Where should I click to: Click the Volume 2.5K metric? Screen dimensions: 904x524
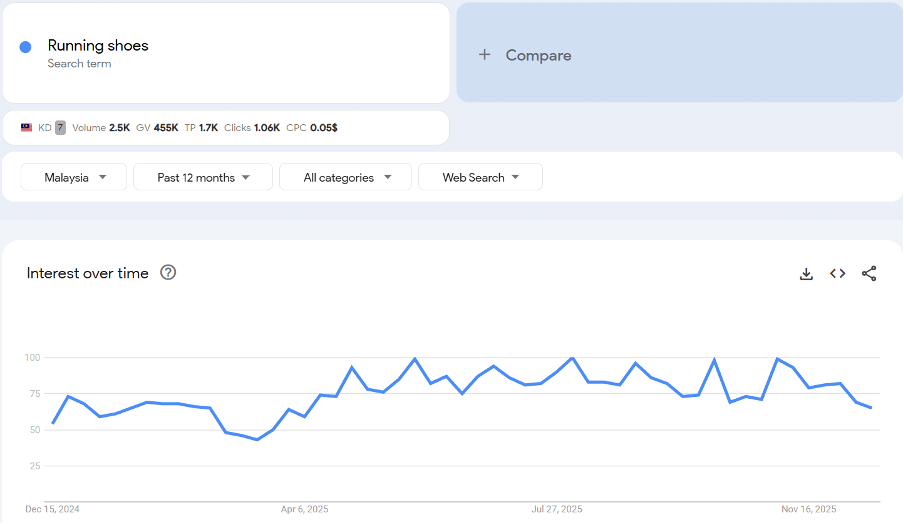pyautogui.click(x=101, y=128)
